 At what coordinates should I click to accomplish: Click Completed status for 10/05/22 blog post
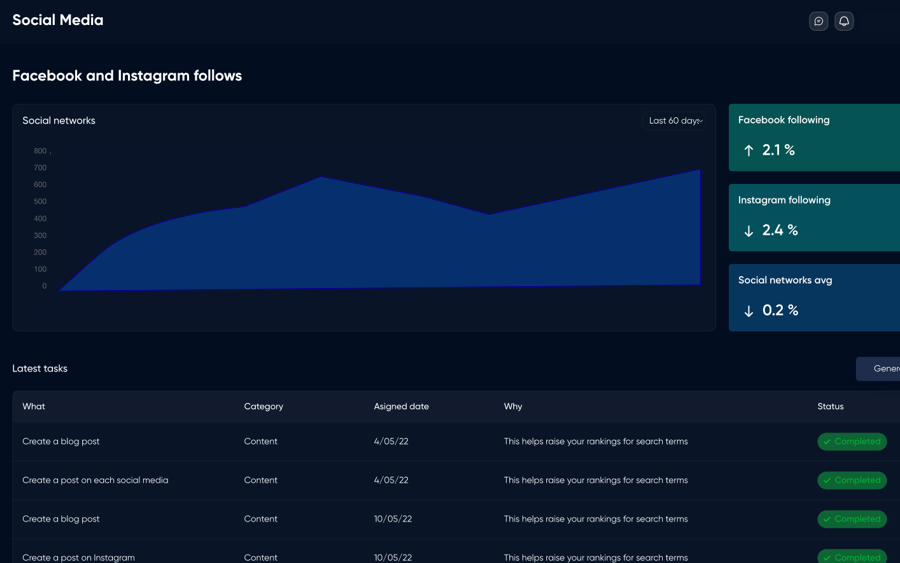coord(852,519)
